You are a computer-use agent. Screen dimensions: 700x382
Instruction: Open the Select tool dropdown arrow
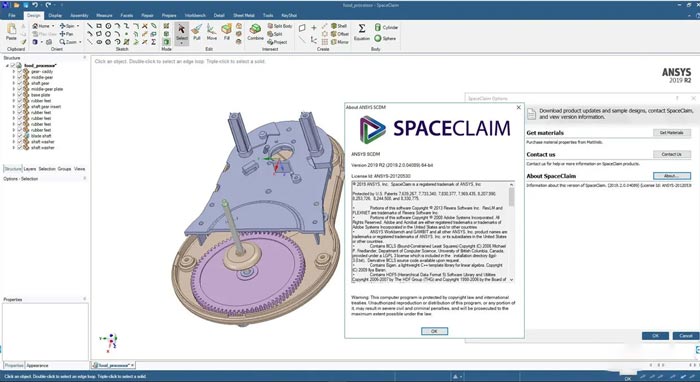pos(181,43)
